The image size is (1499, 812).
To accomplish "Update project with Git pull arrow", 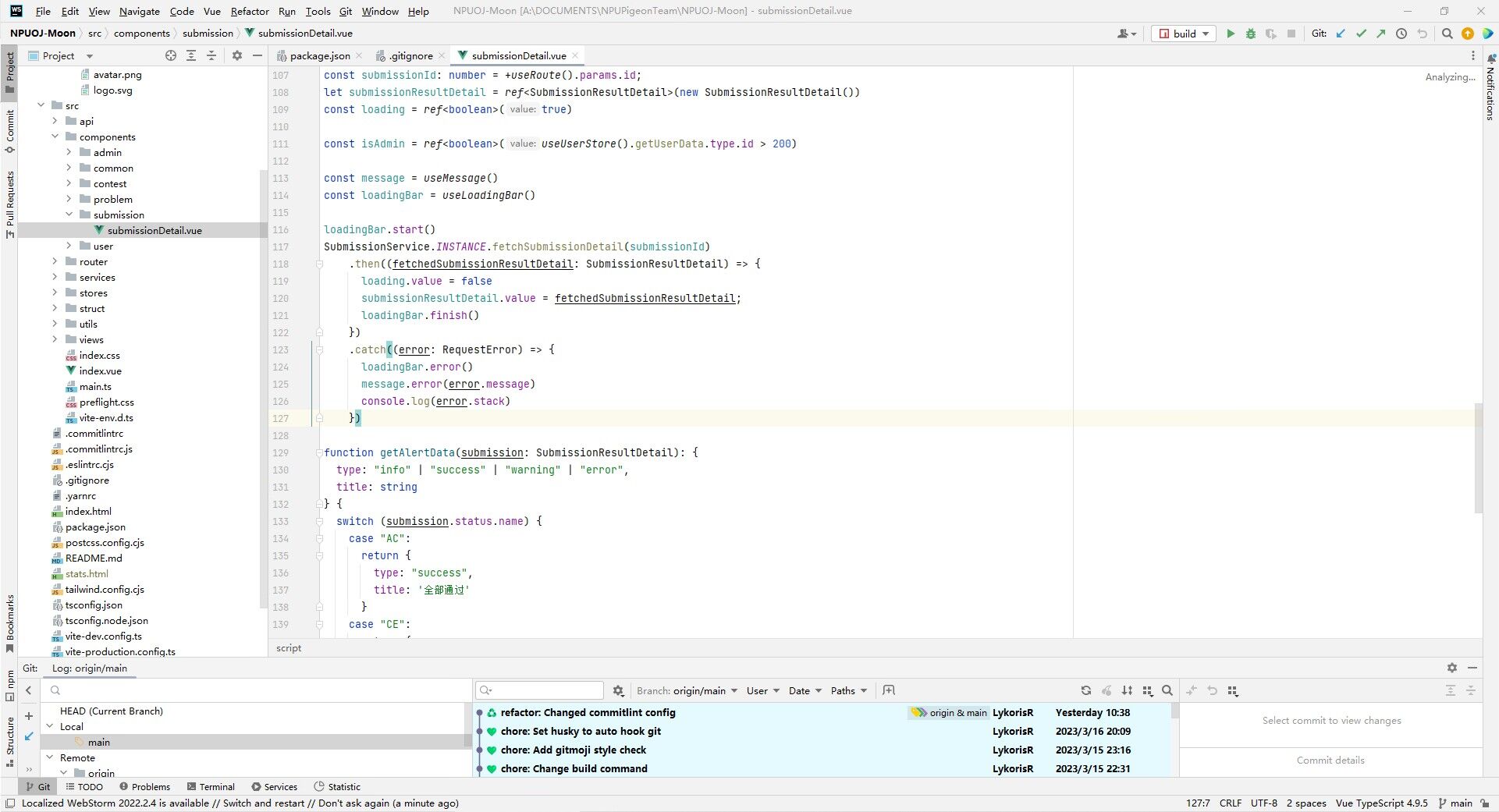I will (x=1341, y=34).
